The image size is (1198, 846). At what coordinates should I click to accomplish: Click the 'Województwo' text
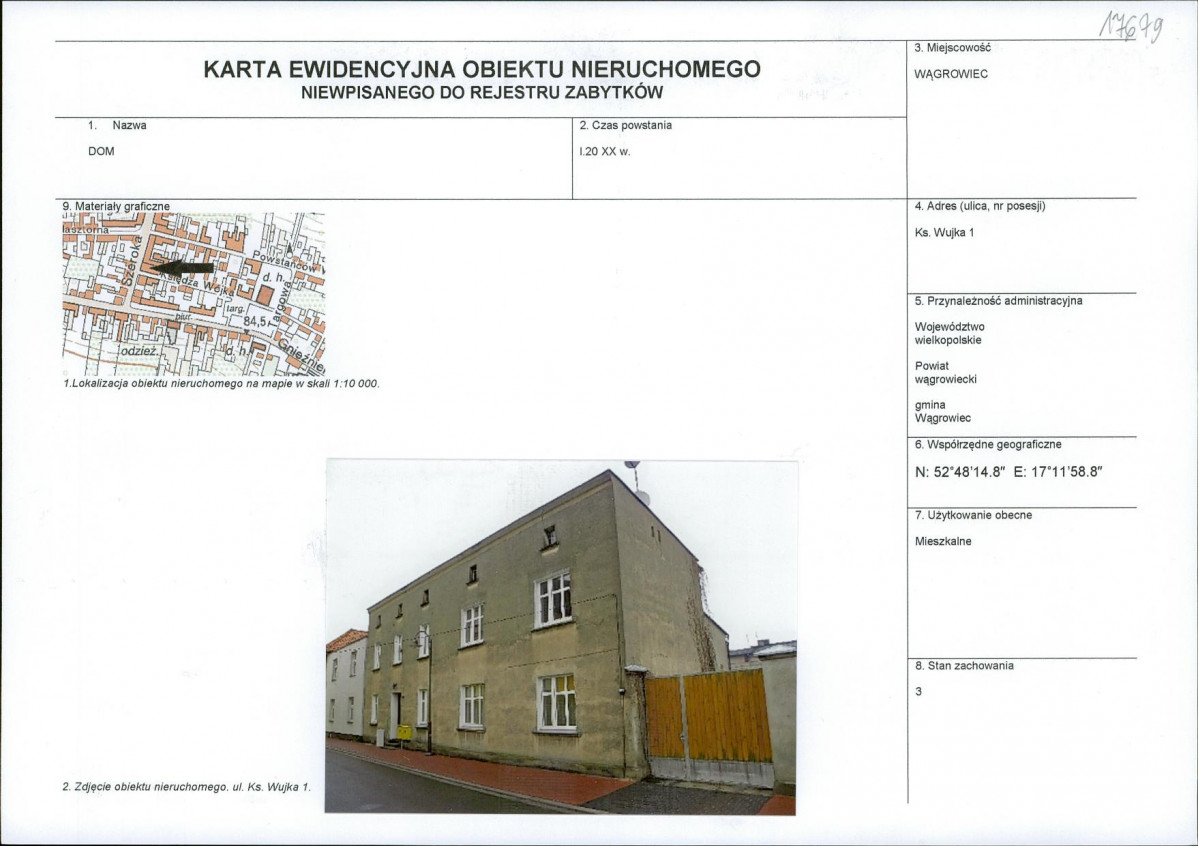click(950, 327)
